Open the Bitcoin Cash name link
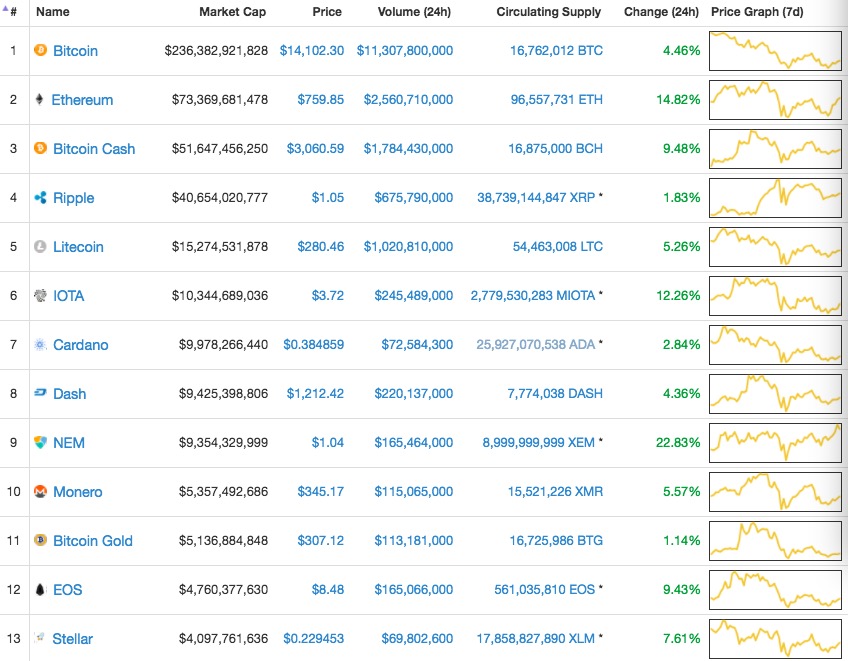The width and height of the screenshot is (848, 661). (x=94, y=149)
